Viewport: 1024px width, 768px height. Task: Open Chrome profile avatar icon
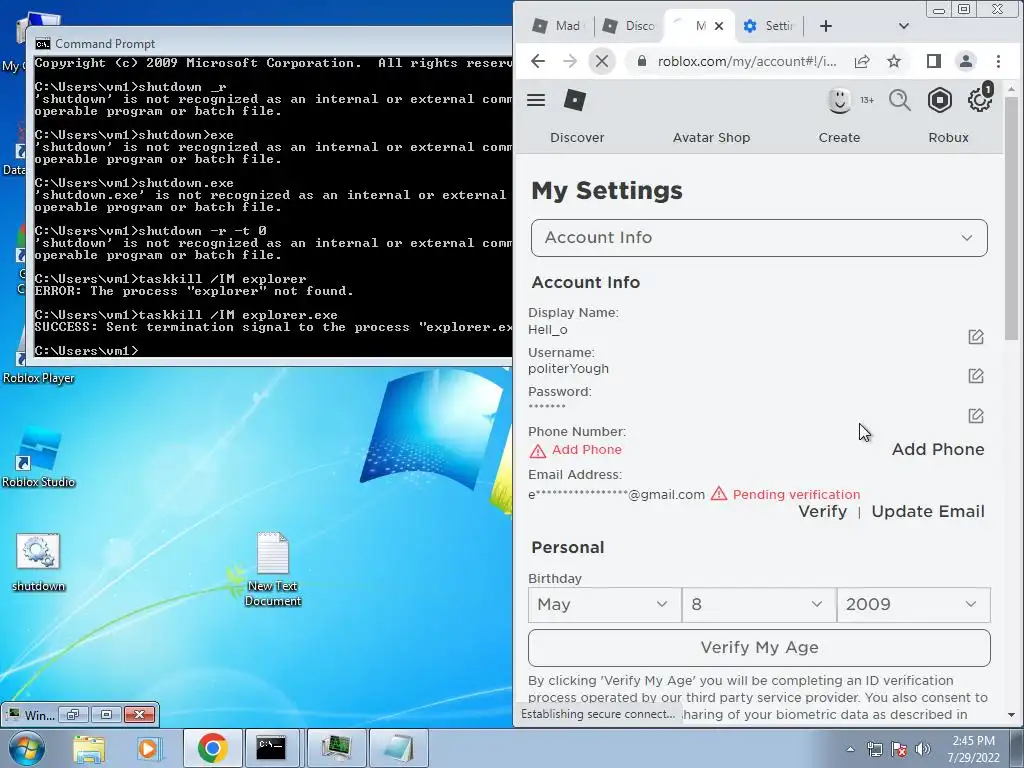tap(965, 61)
